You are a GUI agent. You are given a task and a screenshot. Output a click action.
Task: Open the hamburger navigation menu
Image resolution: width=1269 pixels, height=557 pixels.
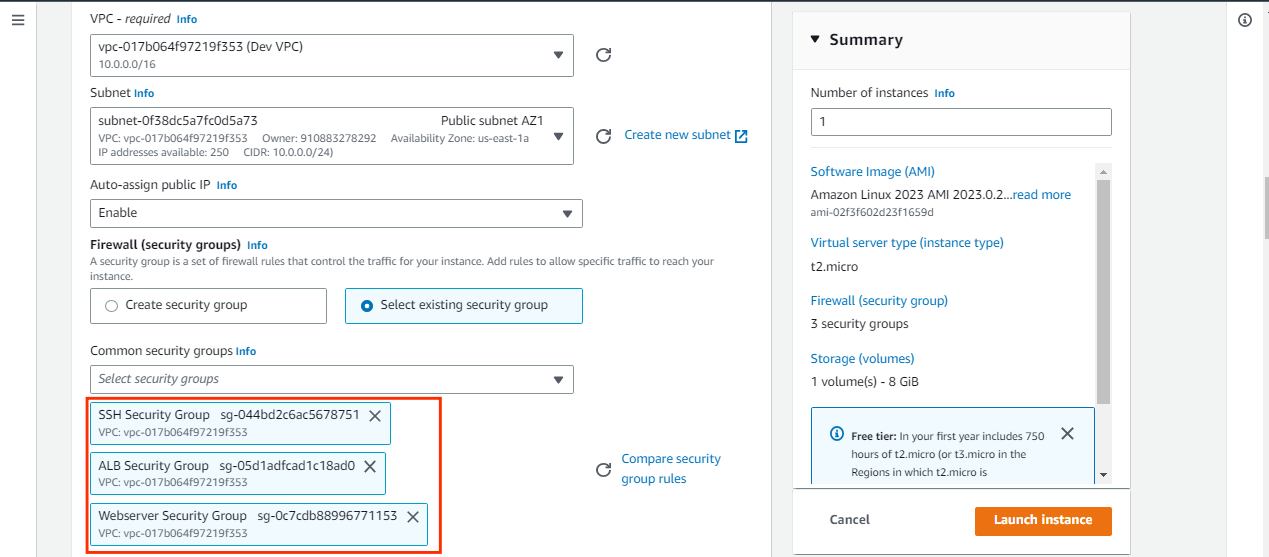17,20
